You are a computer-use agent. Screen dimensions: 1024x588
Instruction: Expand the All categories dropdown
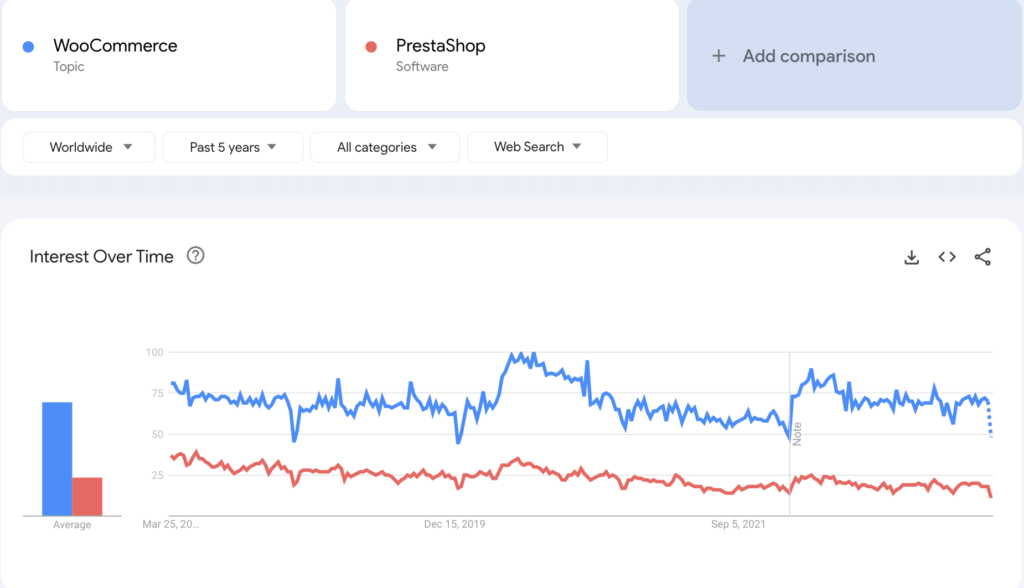coord(385,147)
